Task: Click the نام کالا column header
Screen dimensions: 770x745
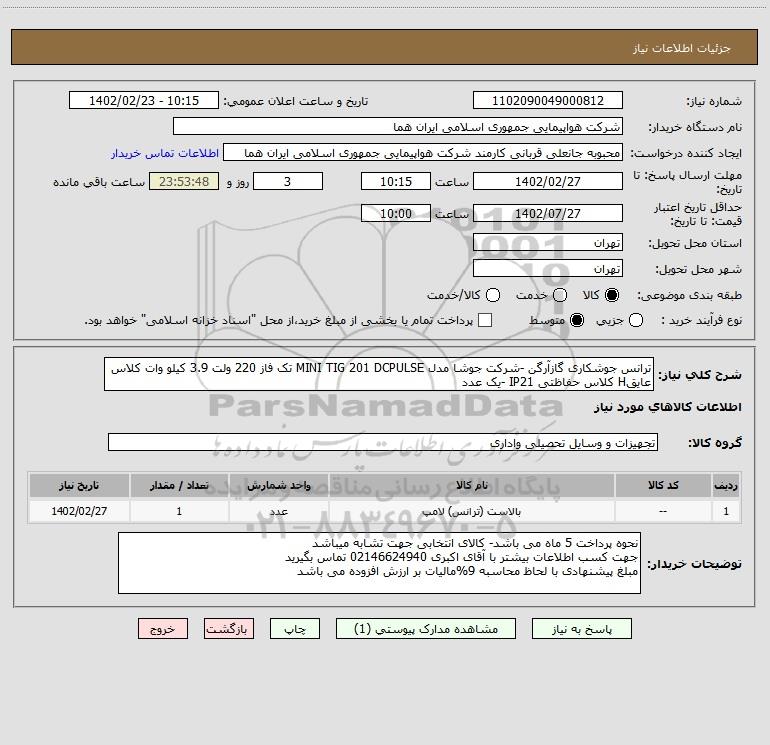Action: tap(471, 485)
